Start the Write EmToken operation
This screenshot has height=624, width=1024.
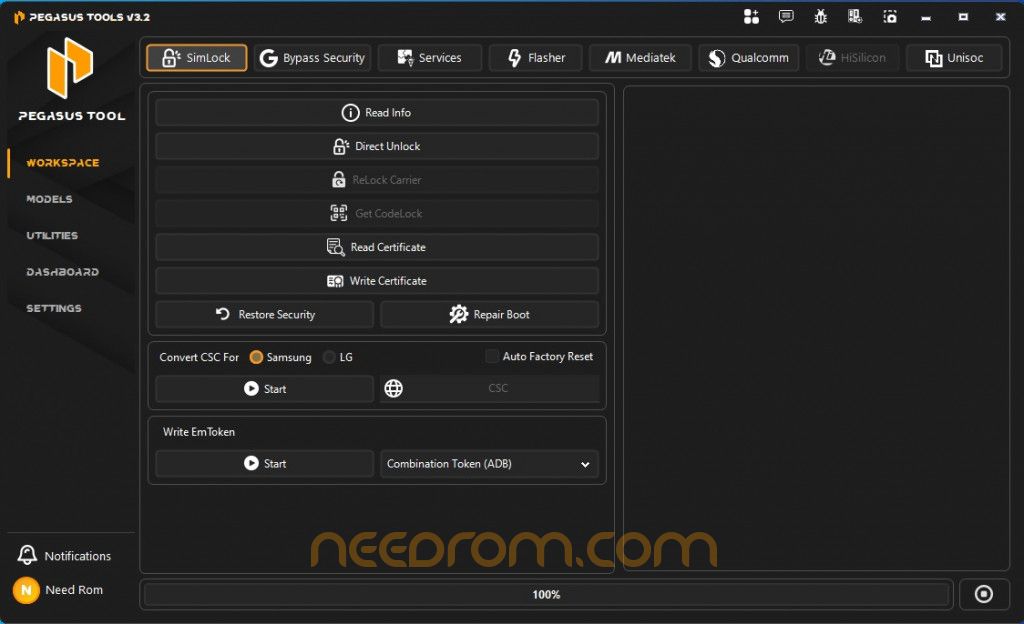tap(265, 464)
